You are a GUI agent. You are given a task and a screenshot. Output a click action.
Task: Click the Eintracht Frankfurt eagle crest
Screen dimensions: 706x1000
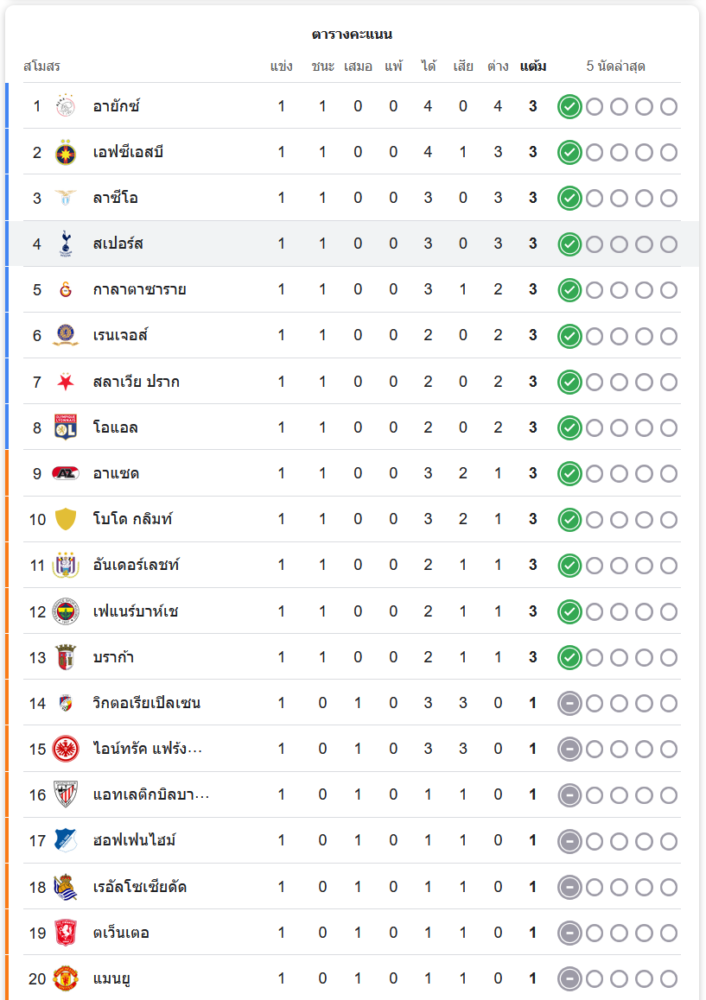coord(66,749)
